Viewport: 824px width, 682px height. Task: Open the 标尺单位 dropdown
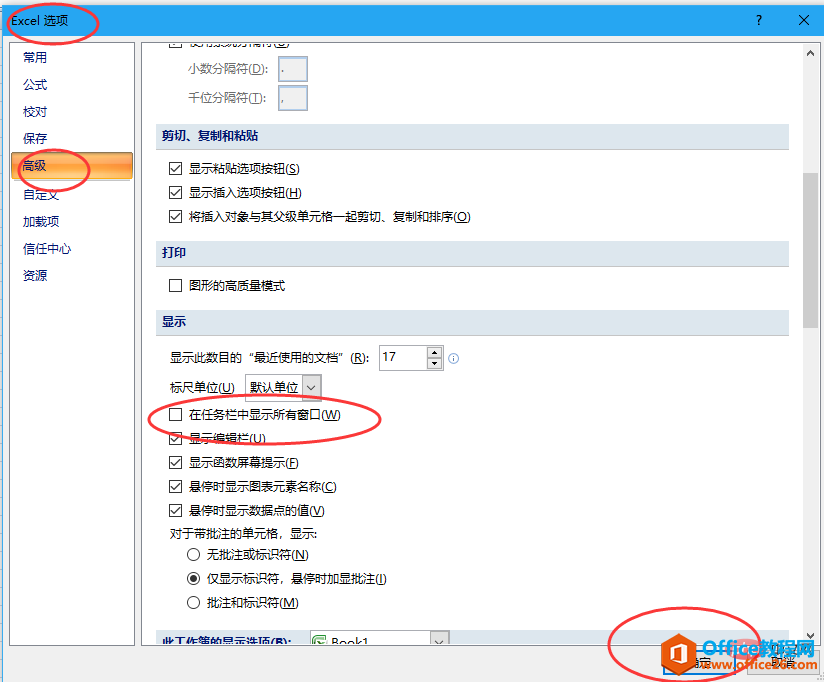[x=283, y=387]
